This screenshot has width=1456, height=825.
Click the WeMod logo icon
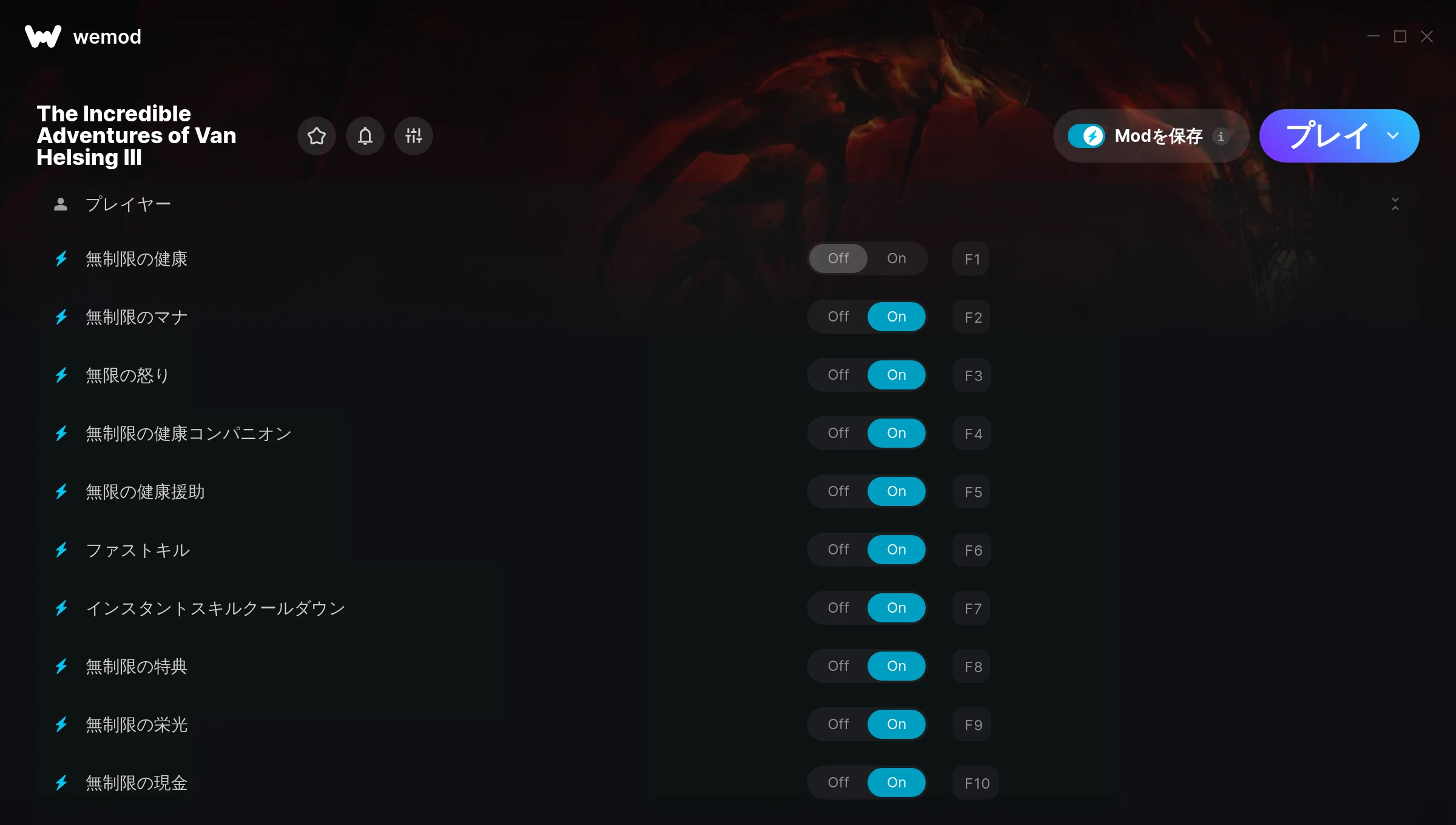(43, 36)
